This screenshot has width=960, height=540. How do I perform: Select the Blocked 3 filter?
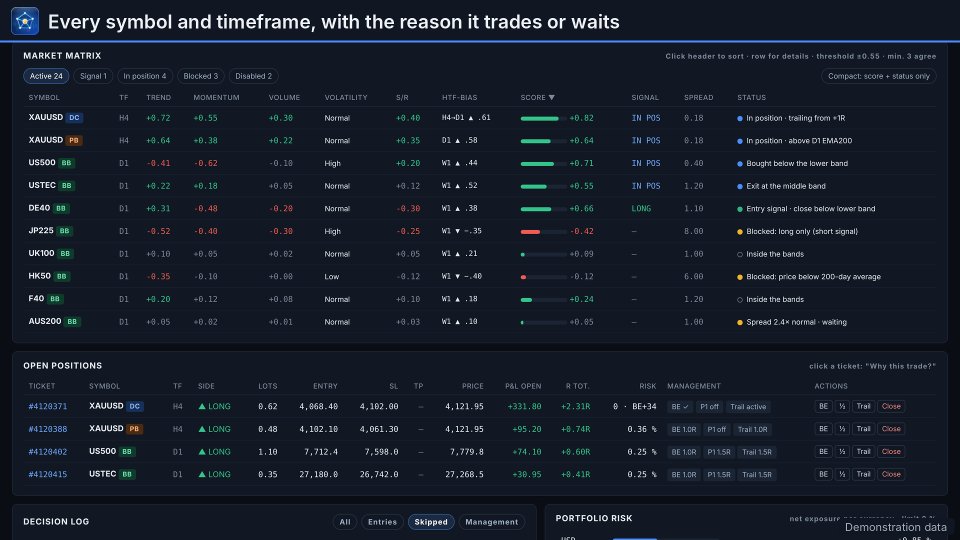[x=200, y=76]
